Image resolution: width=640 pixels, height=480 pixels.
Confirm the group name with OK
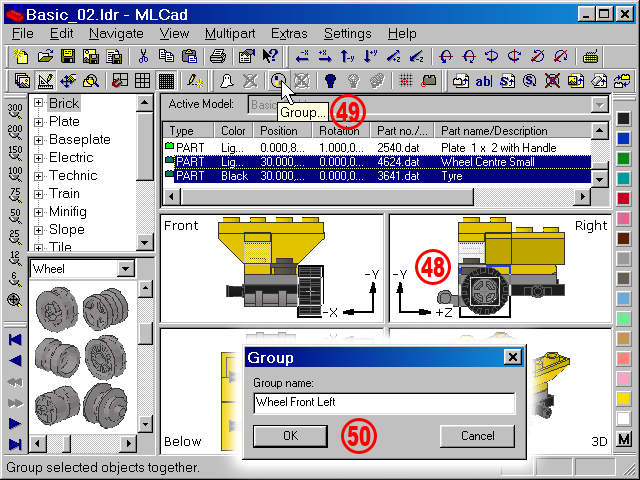(x=291, y=436)
